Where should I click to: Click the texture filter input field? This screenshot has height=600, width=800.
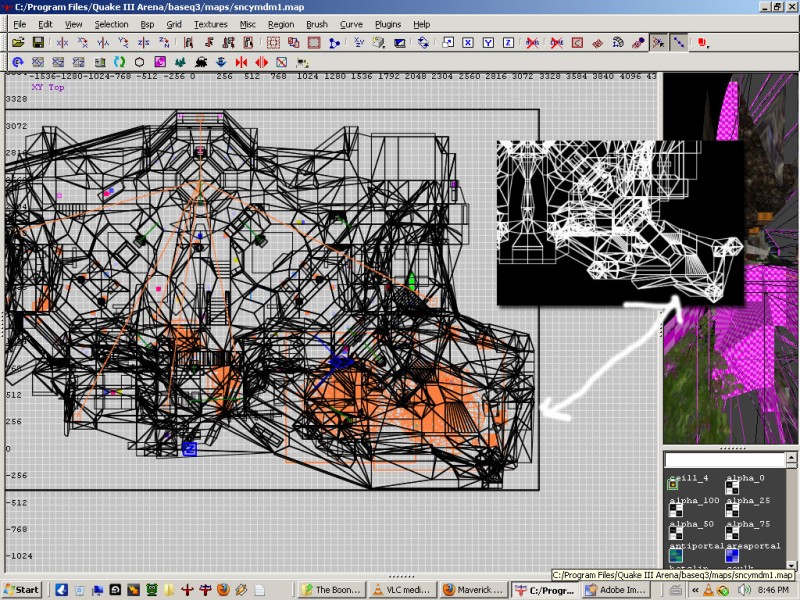[725, 460]
